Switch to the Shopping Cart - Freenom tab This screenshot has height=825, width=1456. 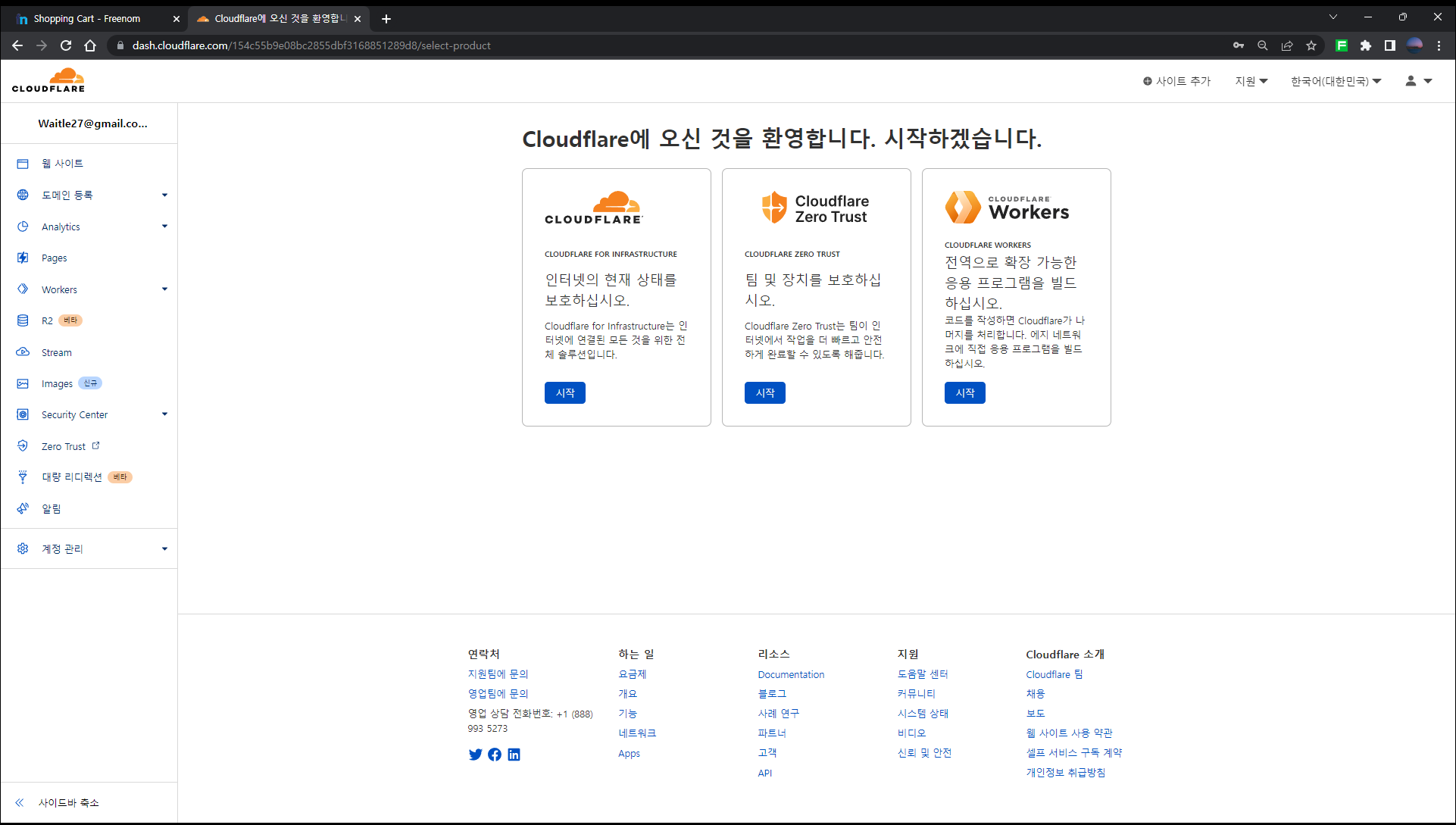87,18
